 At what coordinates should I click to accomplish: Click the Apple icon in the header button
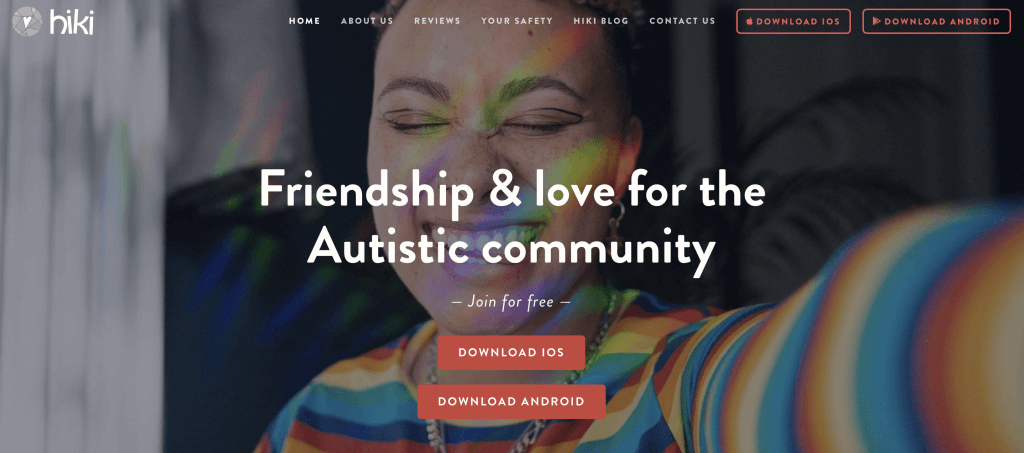[x=750, y=21]
